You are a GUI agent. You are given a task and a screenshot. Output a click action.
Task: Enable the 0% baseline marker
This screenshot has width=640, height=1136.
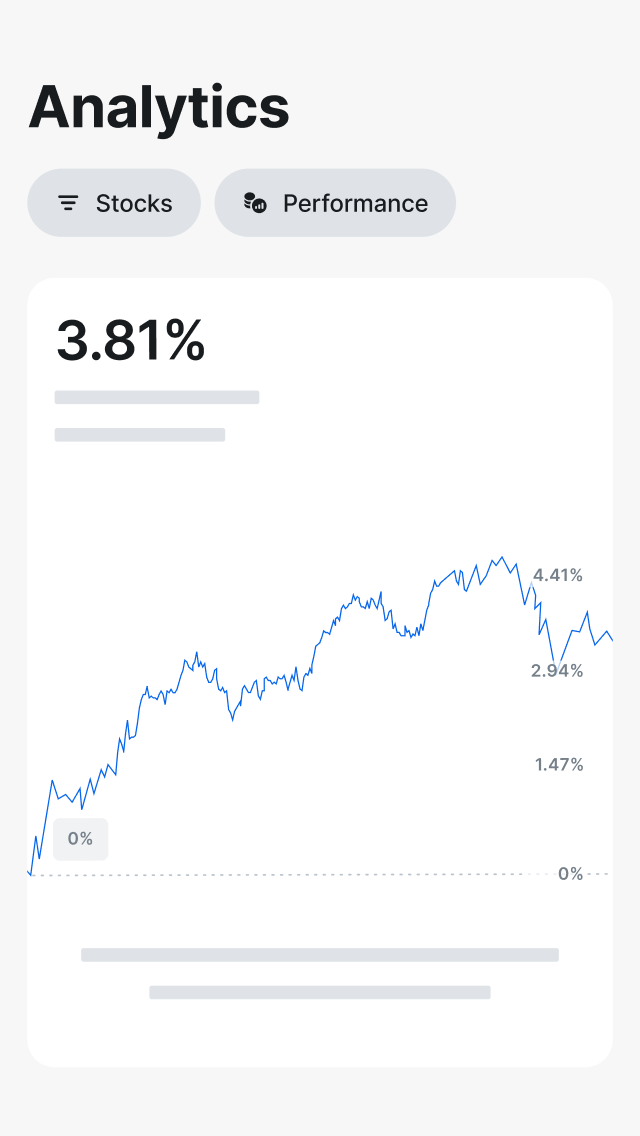click(x=80, y=839)
